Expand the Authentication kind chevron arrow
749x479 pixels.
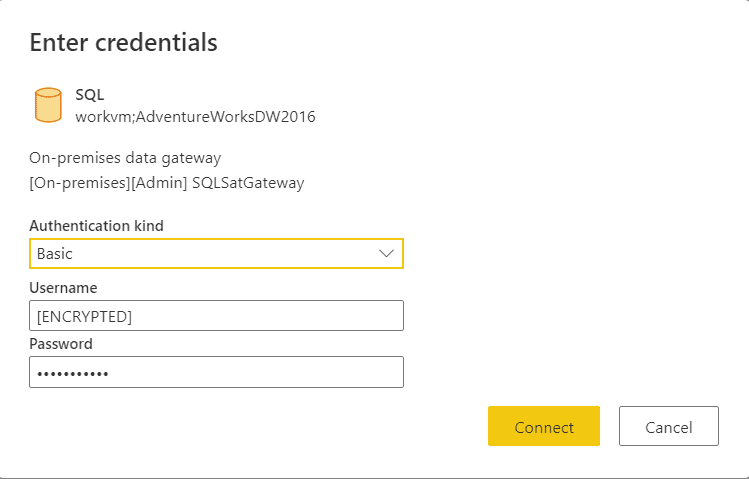[x=386, y=254]
